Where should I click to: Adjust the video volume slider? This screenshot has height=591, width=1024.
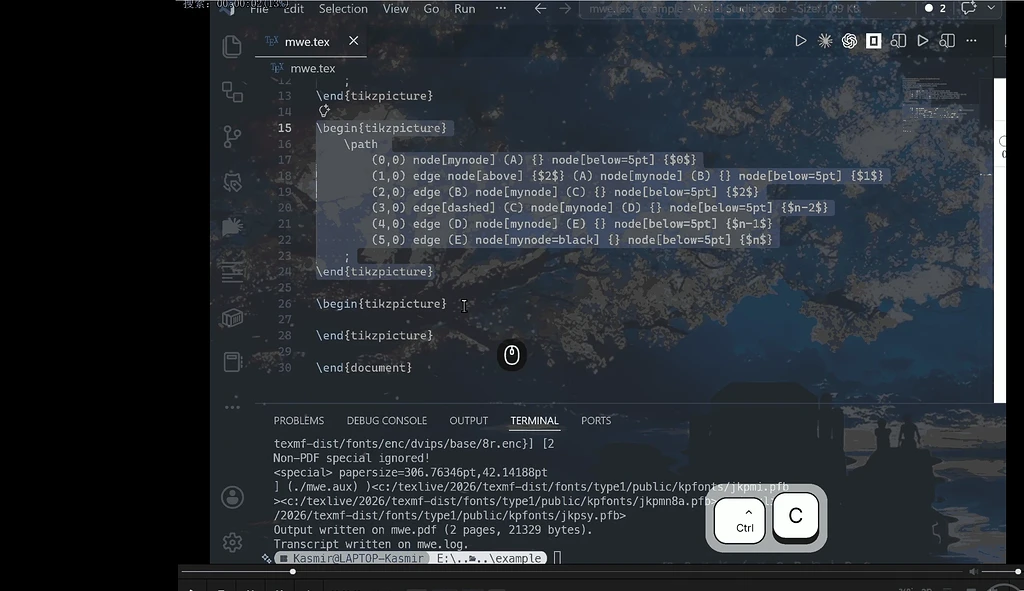(999, 571)
